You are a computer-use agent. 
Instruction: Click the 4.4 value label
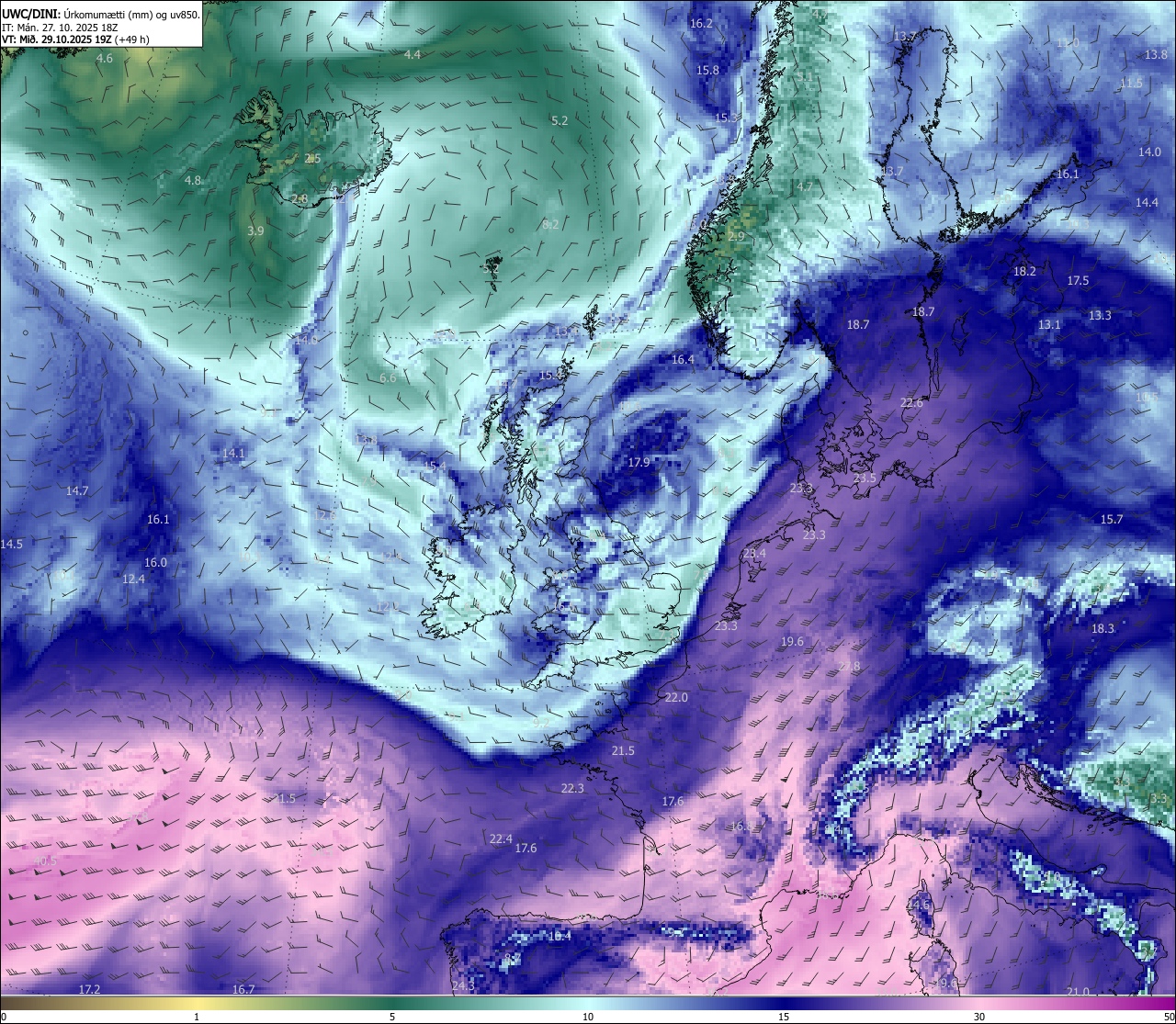pyautogui.click(x=413, y=55)
